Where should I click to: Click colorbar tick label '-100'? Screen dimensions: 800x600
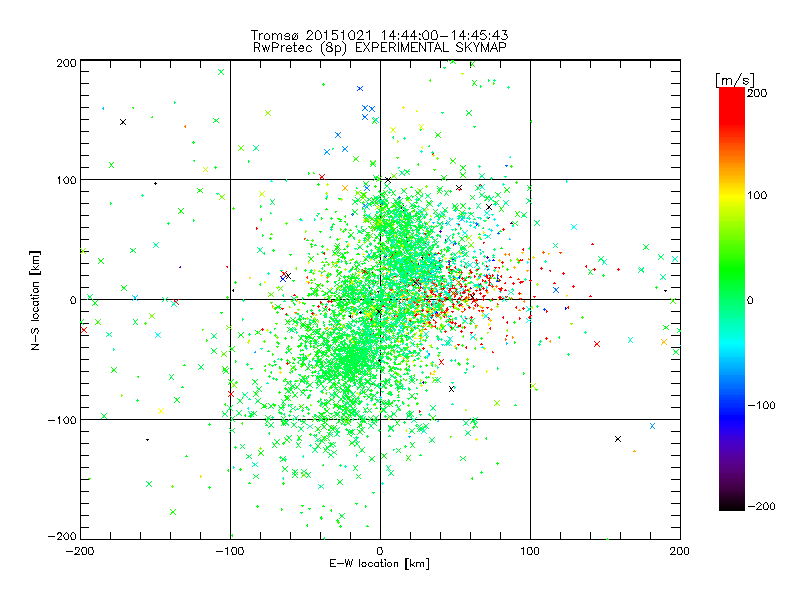[x=761, y=405]
